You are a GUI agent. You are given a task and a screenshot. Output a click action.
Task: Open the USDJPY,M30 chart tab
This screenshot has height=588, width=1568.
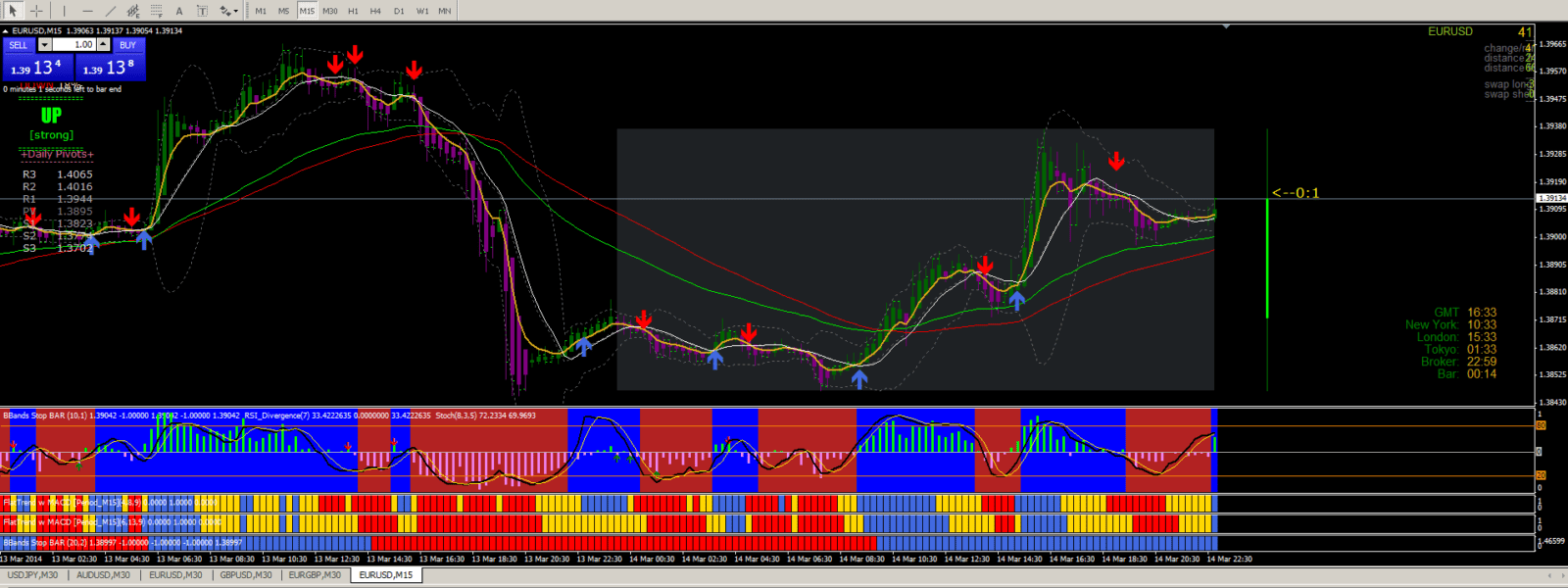(33, 575)
